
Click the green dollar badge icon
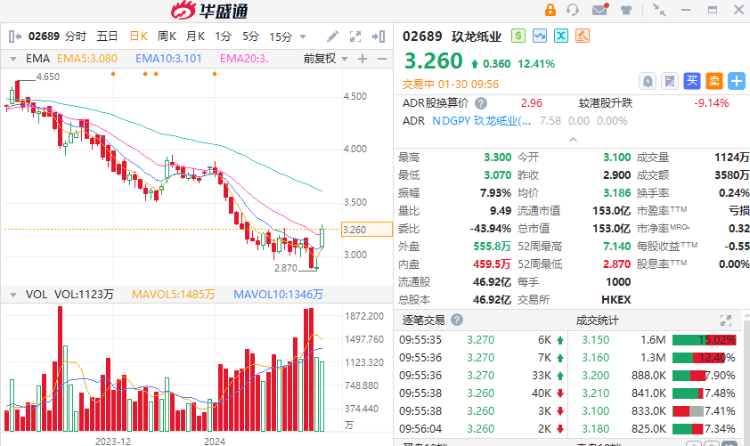point(518,36)
